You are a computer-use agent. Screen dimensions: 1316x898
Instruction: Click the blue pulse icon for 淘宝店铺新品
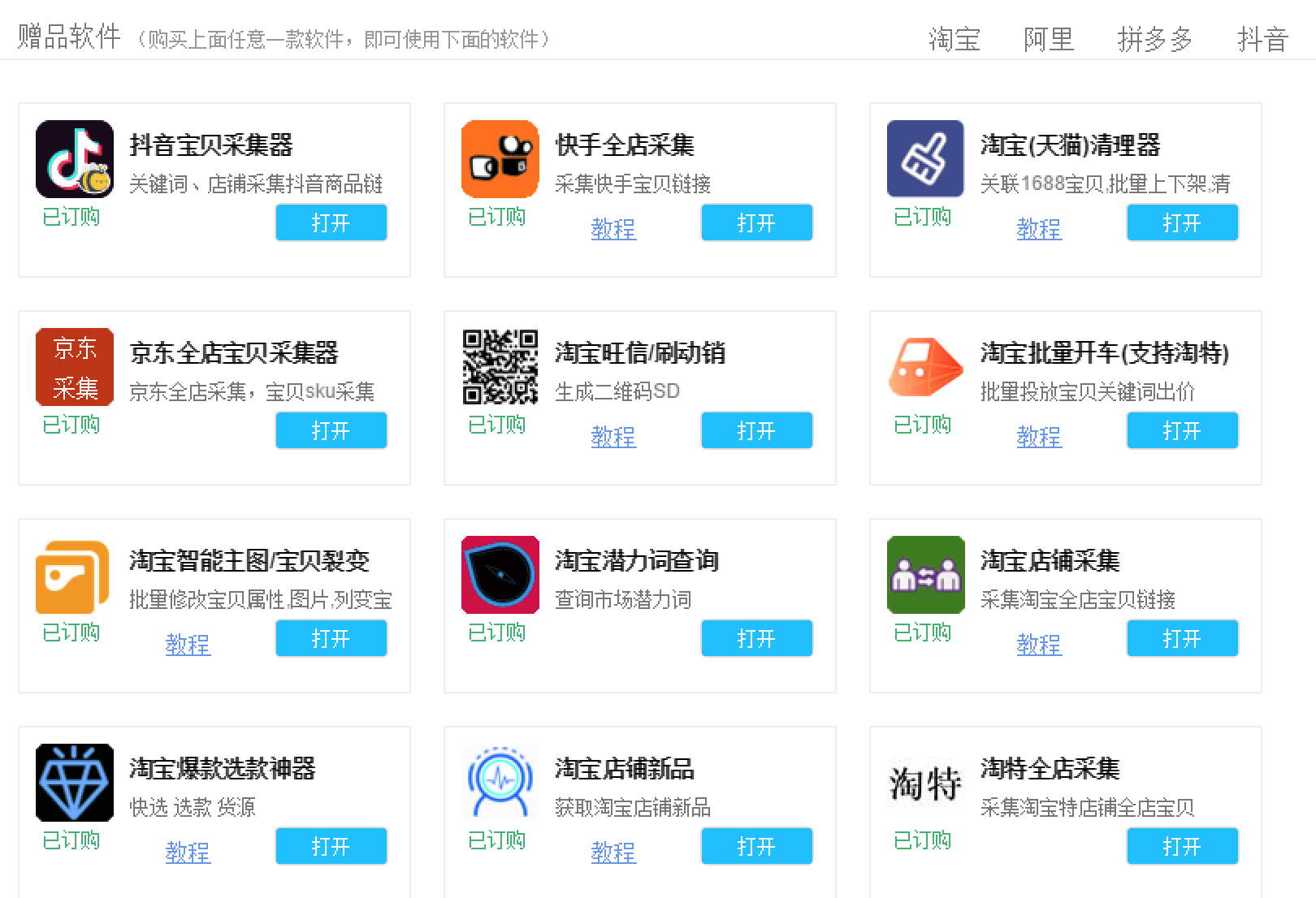pyautogui.click(x=500, y=783)
